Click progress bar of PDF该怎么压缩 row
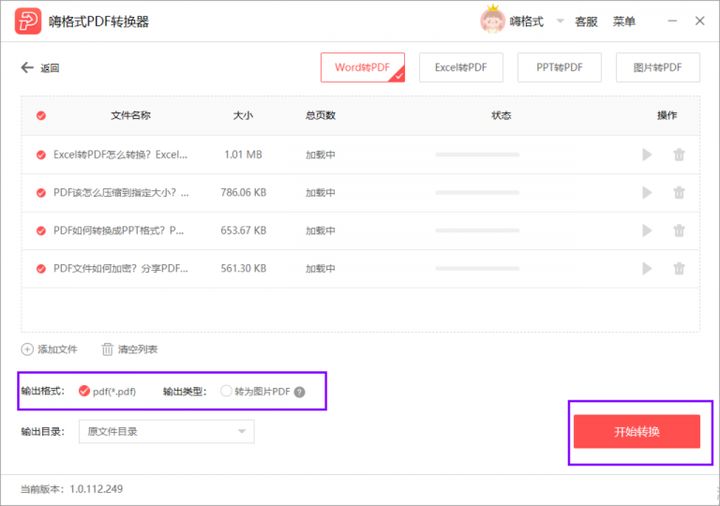720x506 pixels. [478, 192]
